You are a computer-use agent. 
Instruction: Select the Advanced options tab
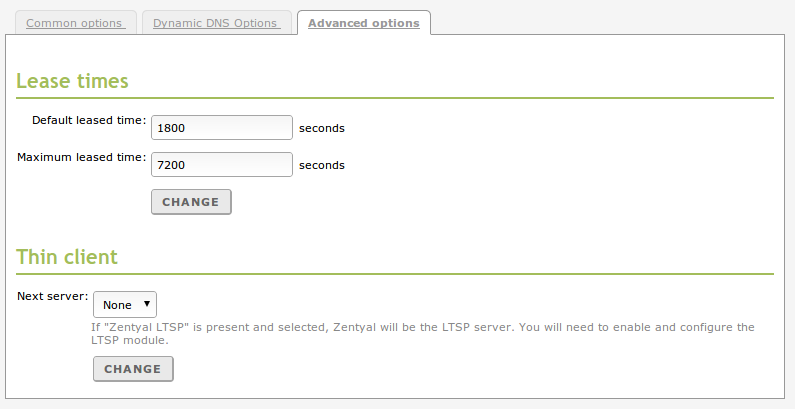pyautogui.click(x=364, y=23)
